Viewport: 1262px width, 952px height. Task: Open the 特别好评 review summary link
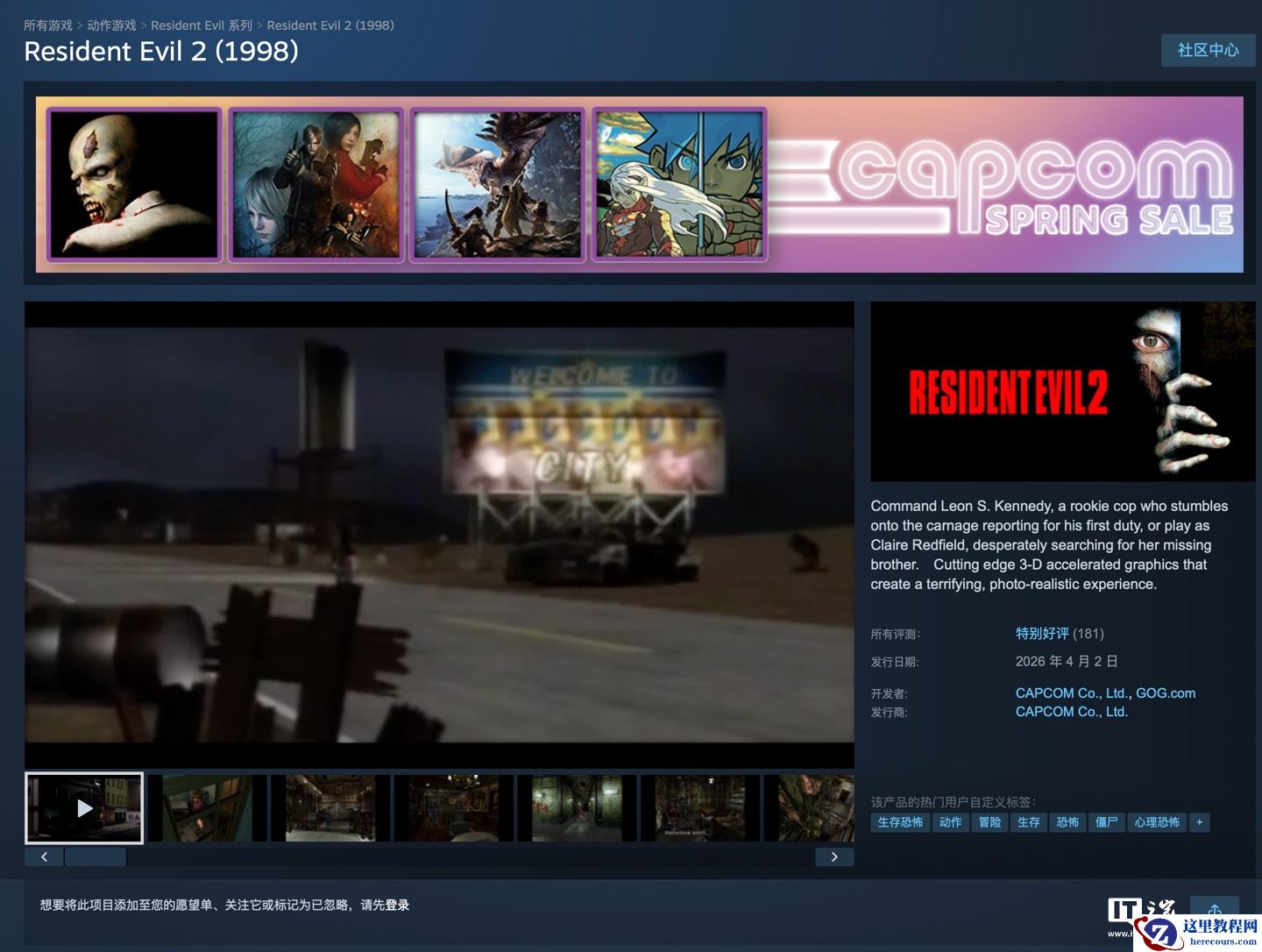point(1042,633)
